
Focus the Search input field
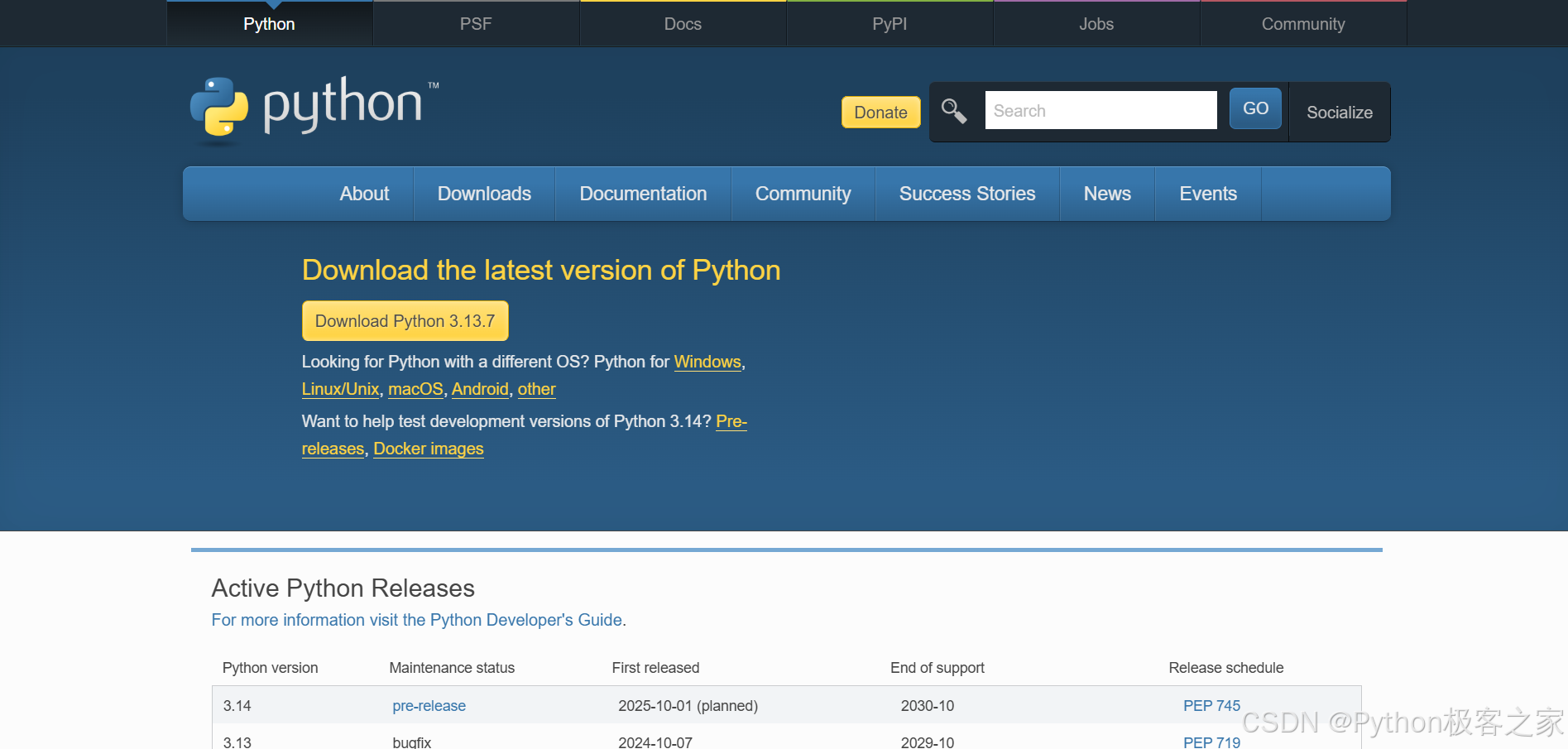click(x=1100, y=110)
